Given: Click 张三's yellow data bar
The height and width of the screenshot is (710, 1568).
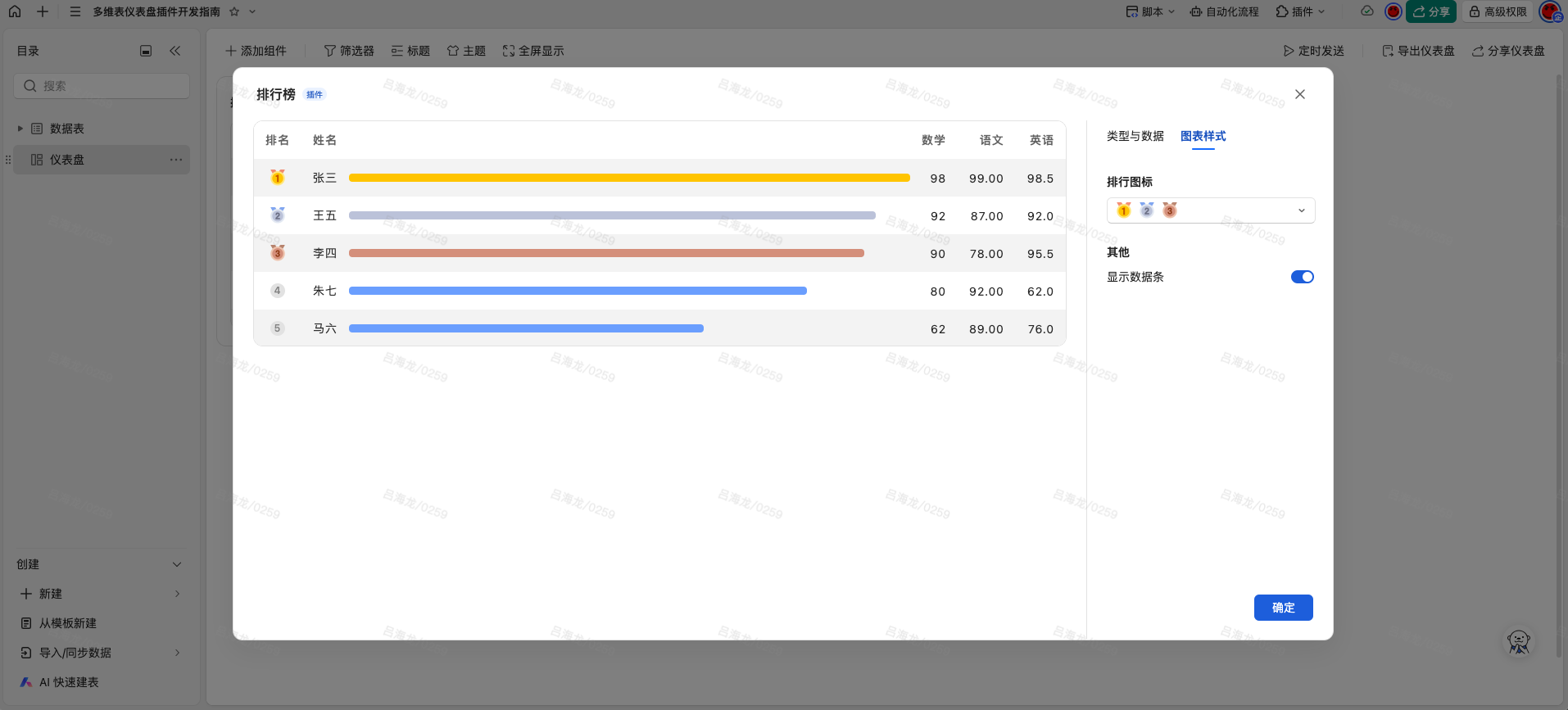Looking at the screenshot, I should [629, 178].
